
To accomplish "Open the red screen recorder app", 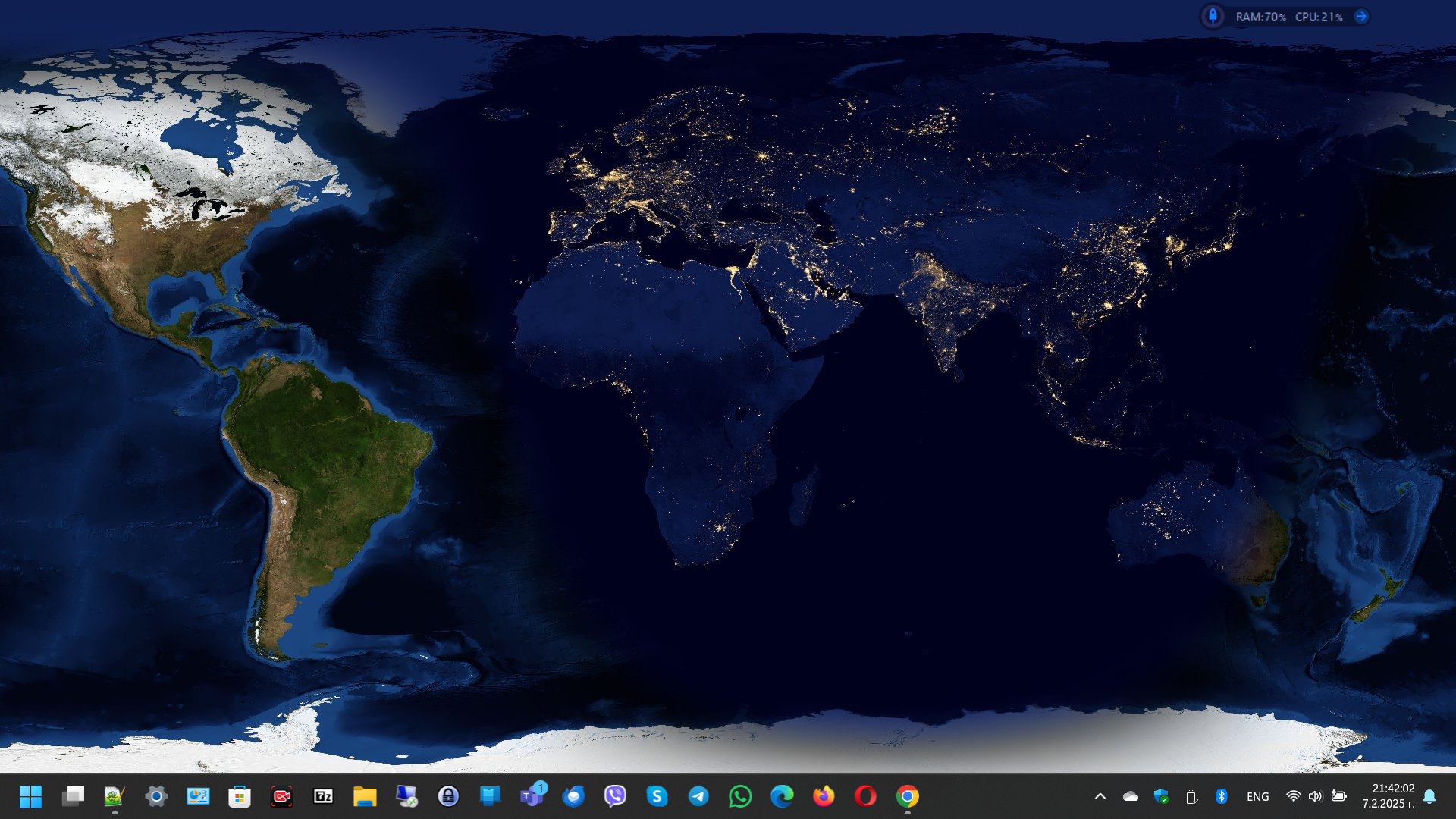I will coord(281,796).
